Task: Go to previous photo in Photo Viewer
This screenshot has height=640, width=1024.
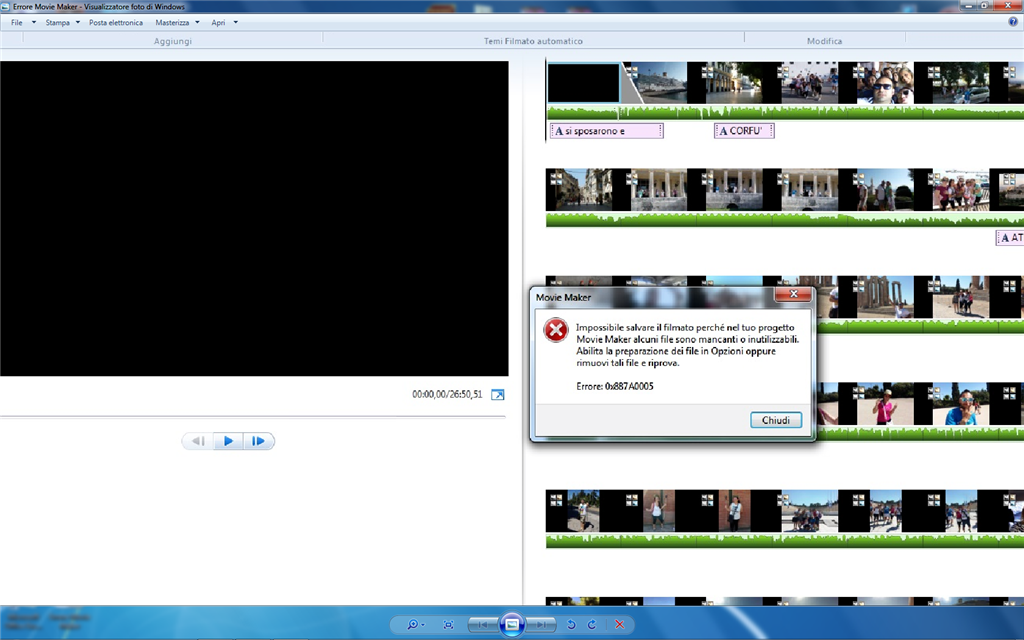Action: pos(483,624)
